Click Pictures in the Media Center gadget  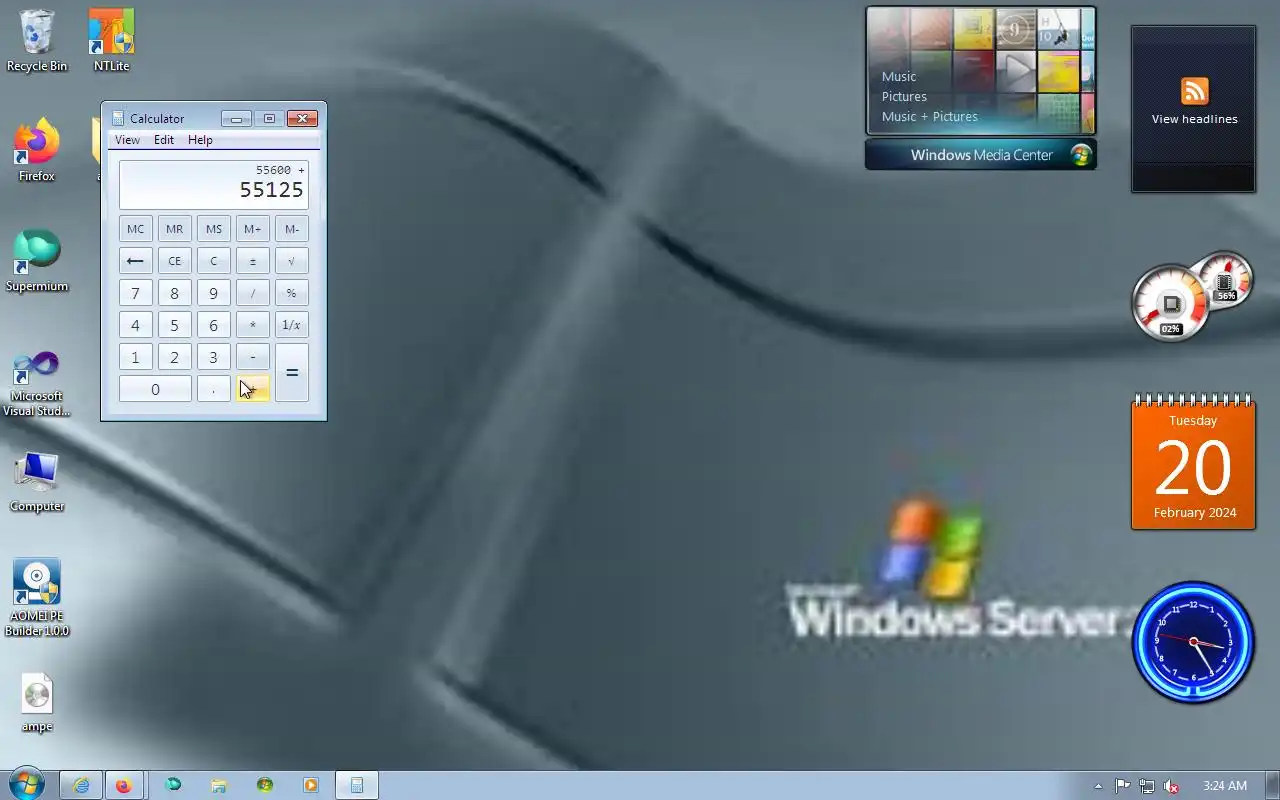click(x=904, y=96)
